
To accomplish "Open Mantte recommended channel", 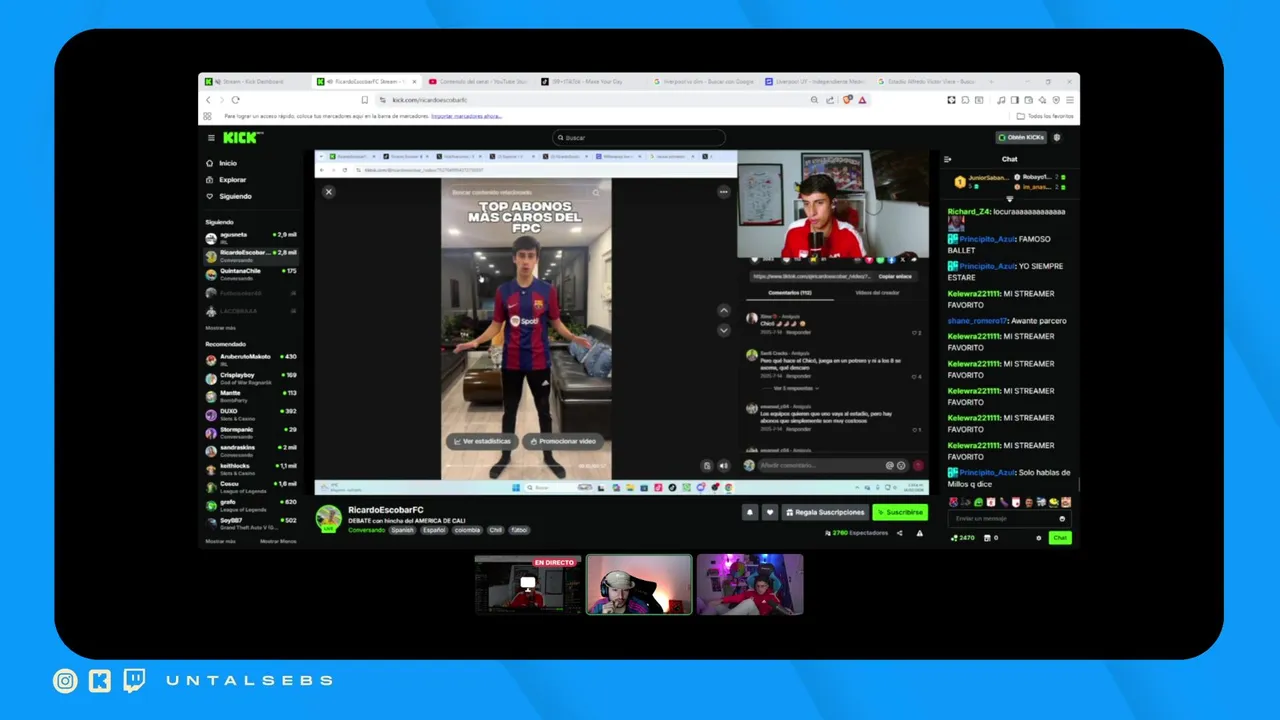I will click(x=251, y=395).
